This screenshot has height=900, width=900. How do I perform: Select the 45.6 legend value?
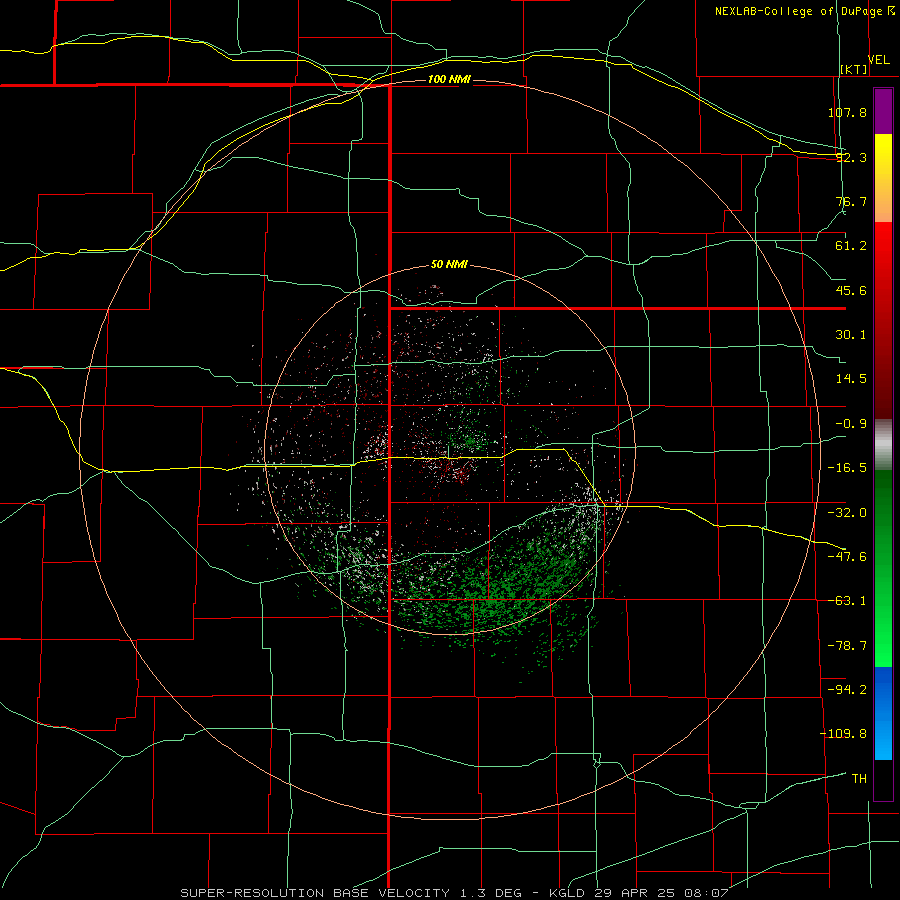[x=851, y=290]
